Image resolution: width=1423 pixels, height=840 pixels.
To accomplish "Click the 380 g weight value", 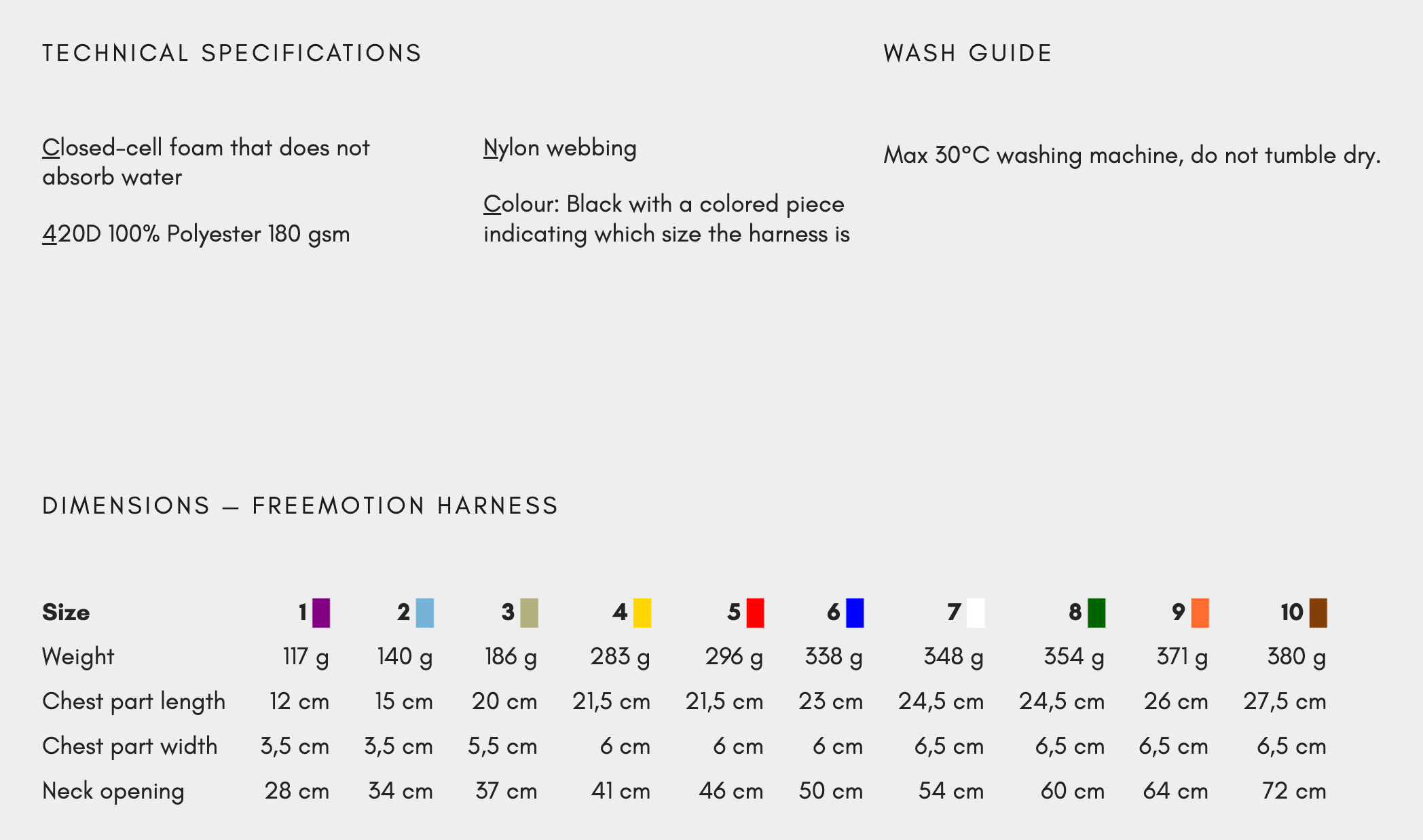I will [1296, 657].
